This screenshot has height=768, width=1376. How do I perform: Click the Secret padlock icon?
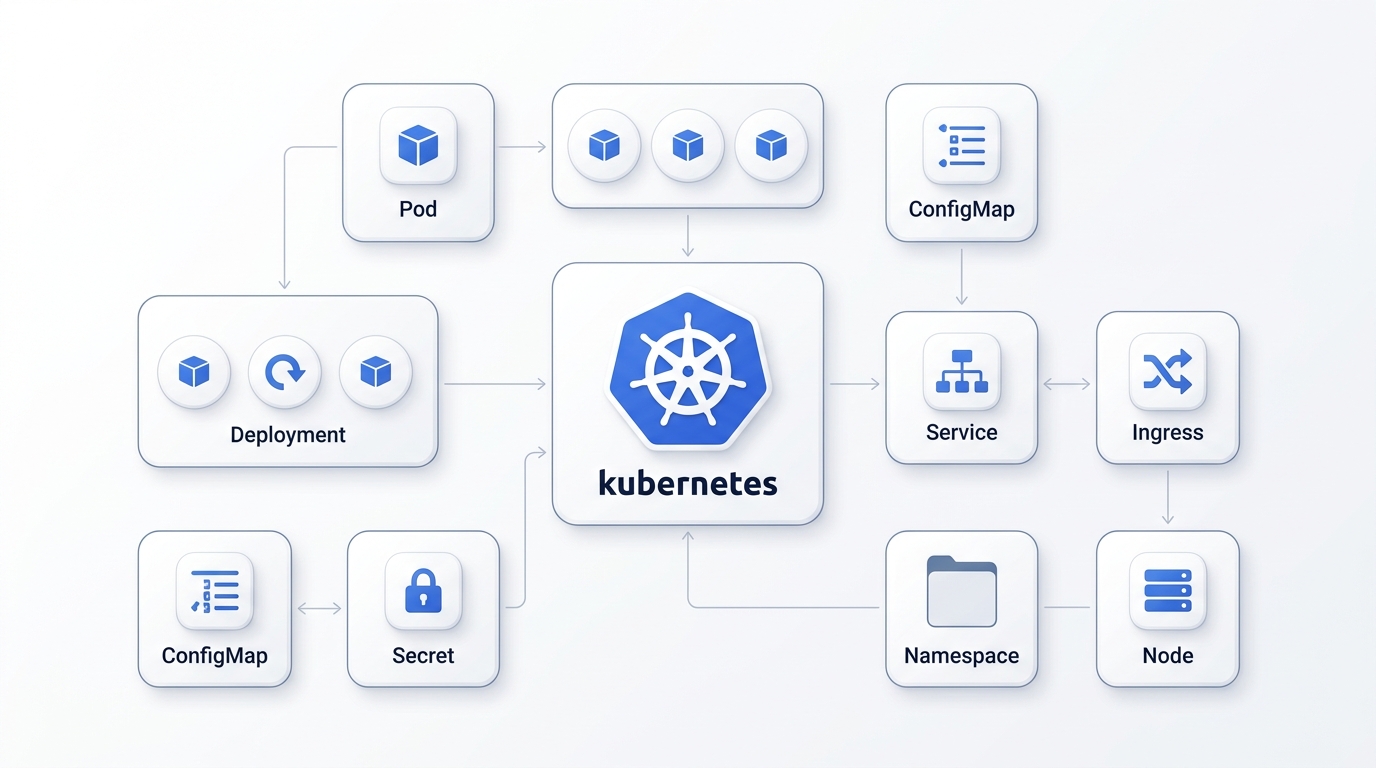point(423,591)
